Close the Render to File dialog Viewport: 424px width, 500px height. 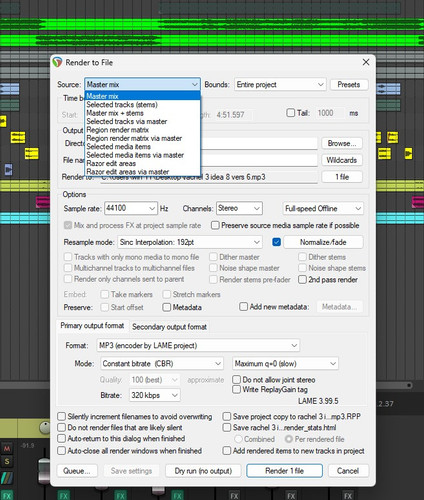point(366,62)
